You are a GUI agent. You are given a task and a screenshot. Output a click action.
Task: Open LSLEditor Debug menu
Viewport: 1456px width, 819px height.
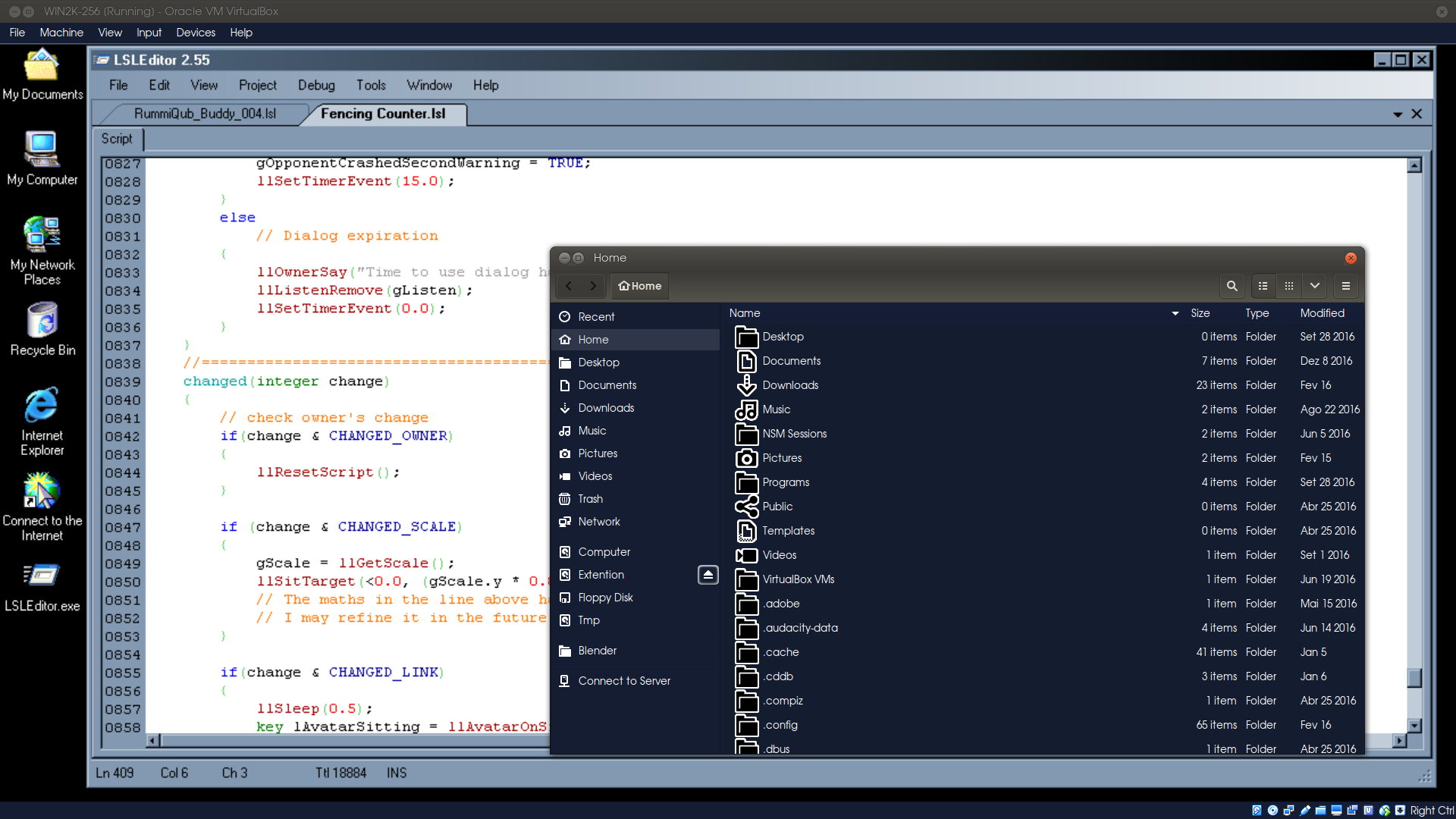point(316,85)
